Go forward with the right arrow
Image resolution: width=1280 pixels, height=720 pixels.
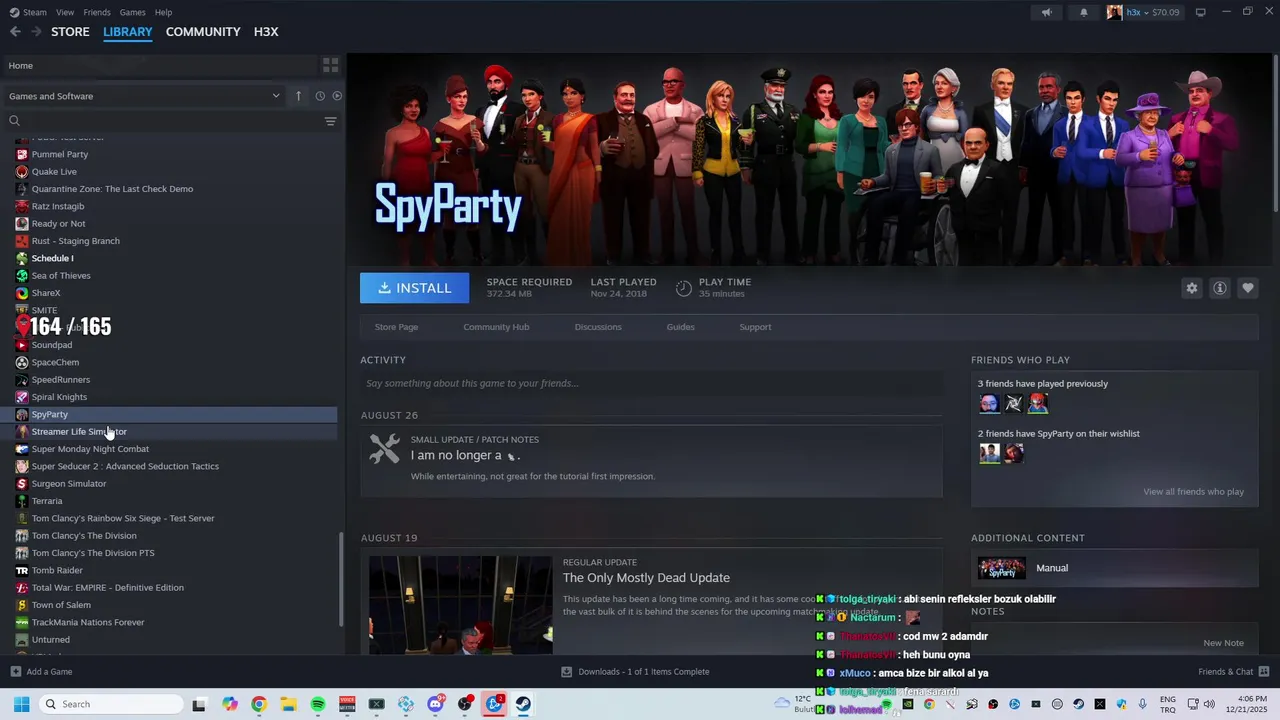[36, 32]
